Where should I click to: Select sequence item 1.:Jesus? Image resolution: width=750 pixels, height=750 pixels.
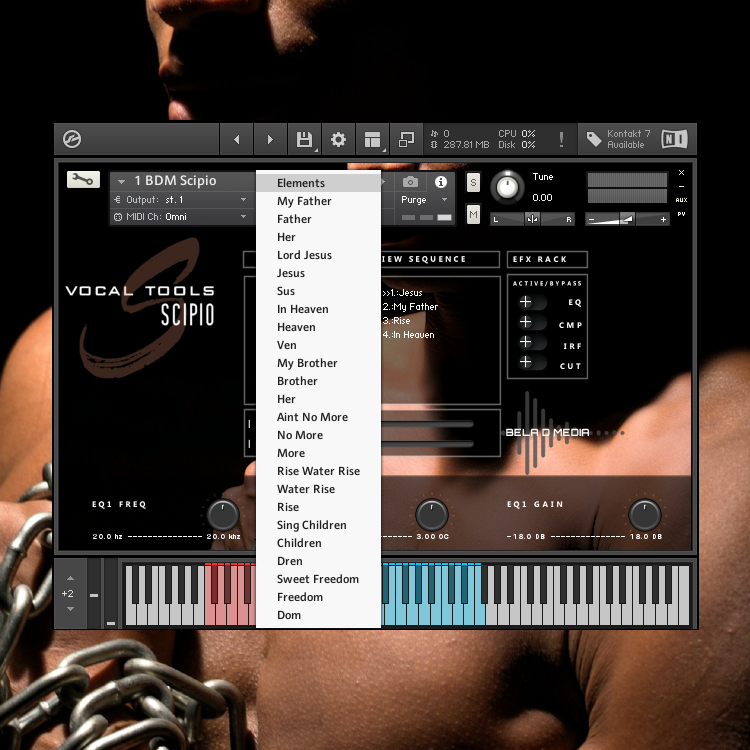[x=402, y=293]
